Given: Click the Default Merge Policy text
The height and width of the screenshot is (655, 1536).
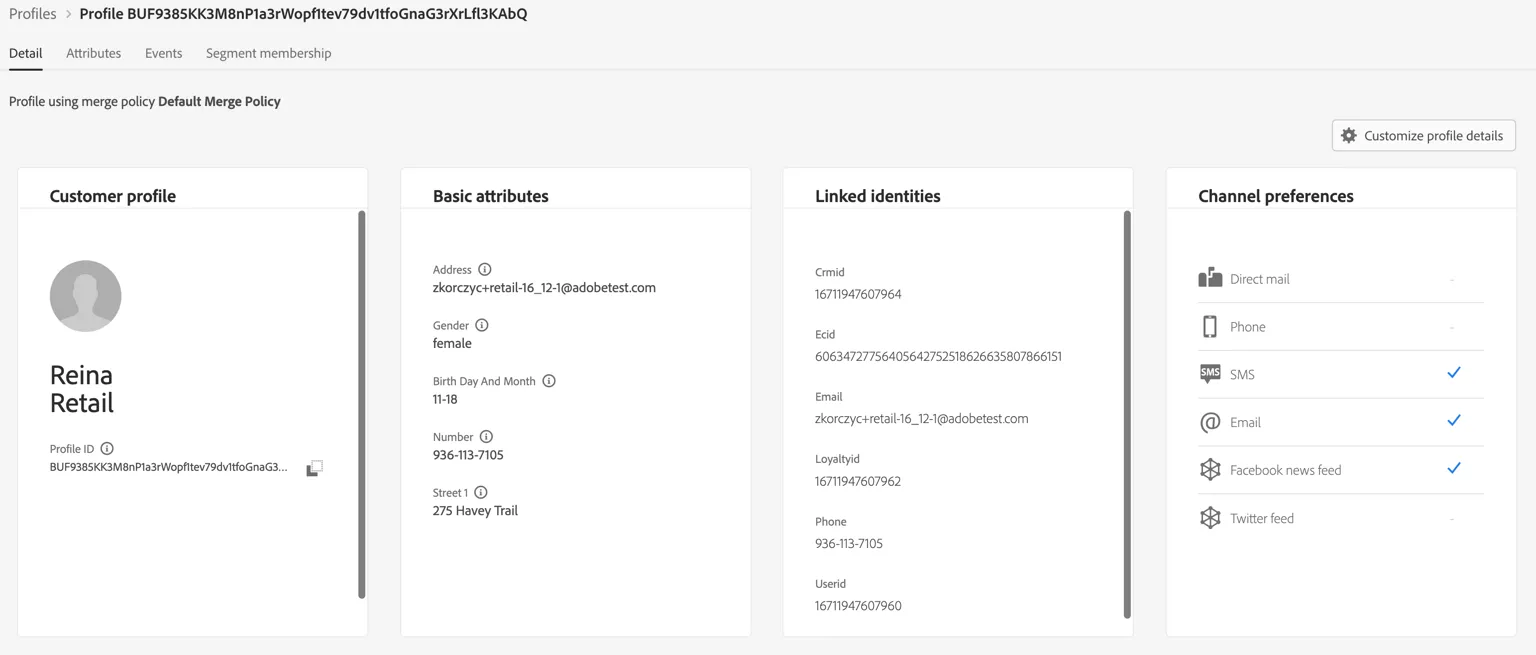Looking at the screenshot, I should point(219,101).
